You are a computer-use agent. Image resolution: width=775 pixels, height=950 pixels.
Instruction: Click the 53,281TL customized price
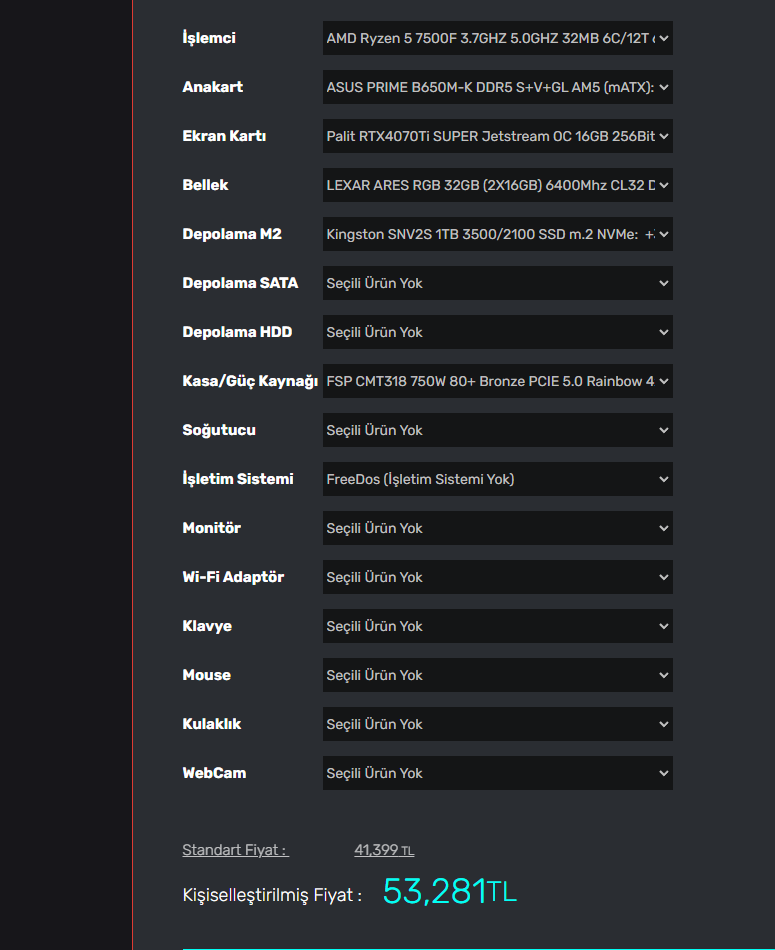pyautogui.click(x=450, y=891)
